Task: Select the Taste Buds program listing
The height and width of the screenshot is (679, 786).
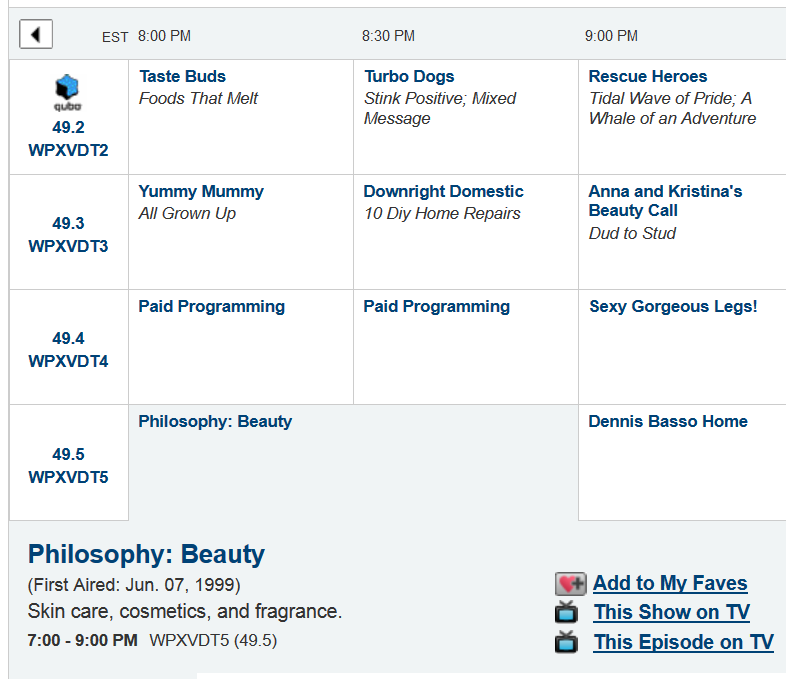Action: 182,76
